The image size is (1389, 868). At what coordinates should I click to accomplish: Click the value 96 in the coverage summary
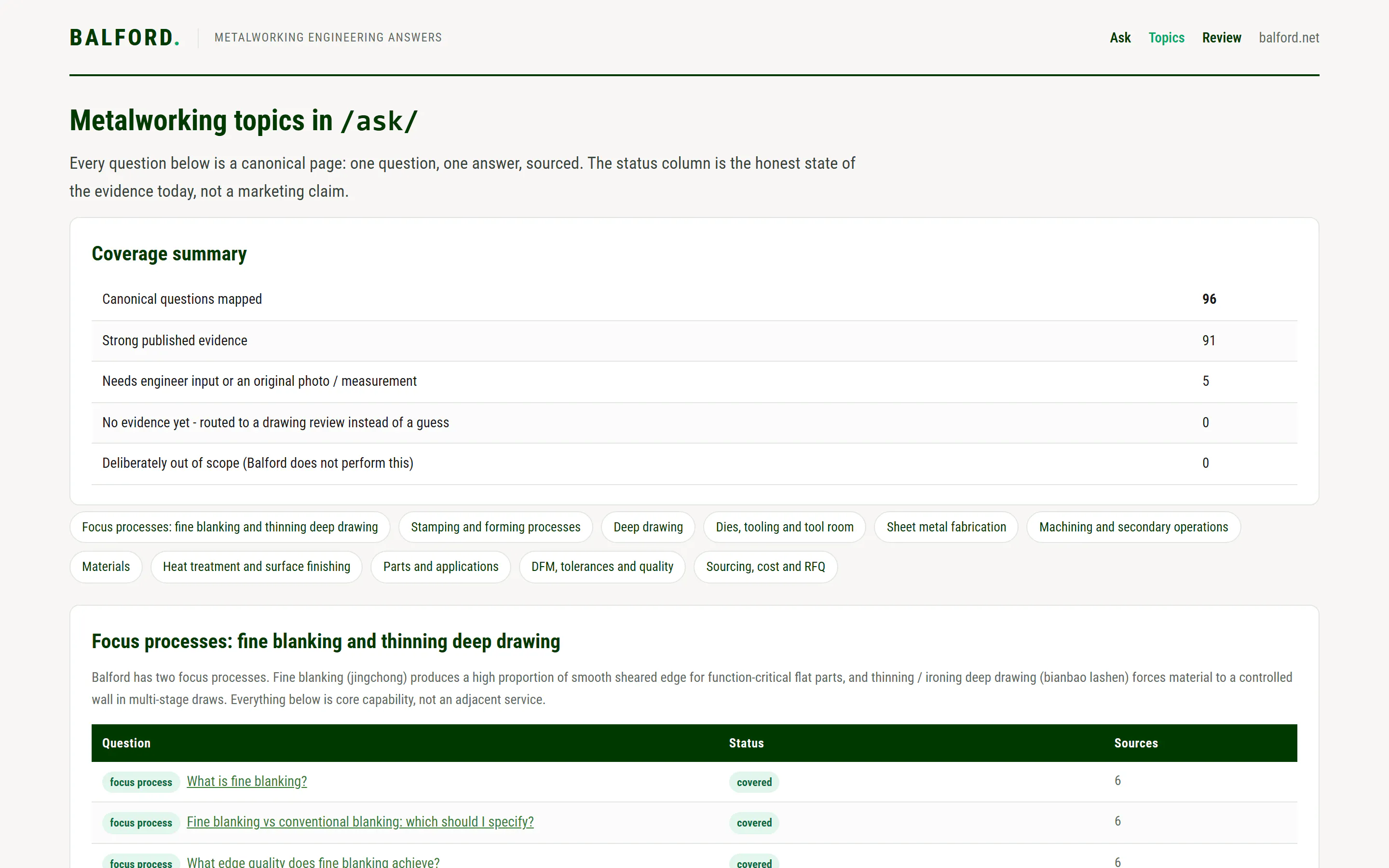[1209, 299]
